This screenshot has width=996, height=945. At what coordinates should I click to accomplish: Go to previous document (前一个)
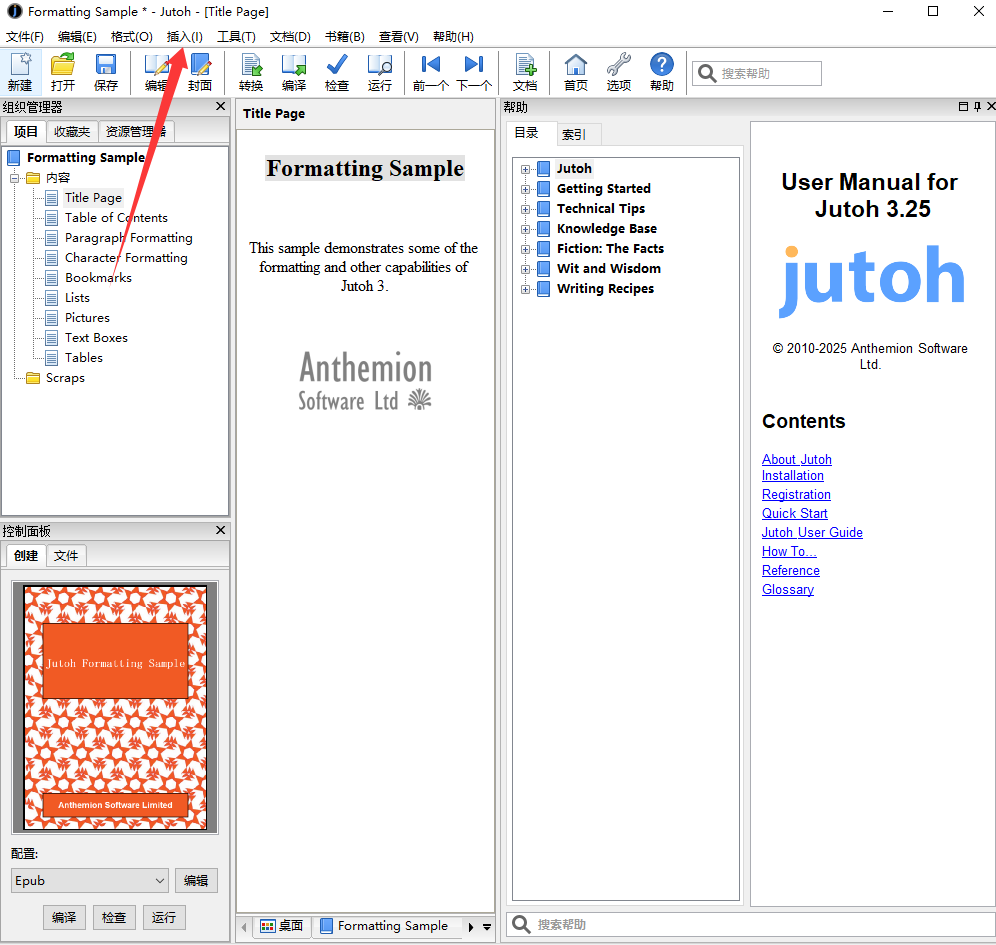point(431,72)
